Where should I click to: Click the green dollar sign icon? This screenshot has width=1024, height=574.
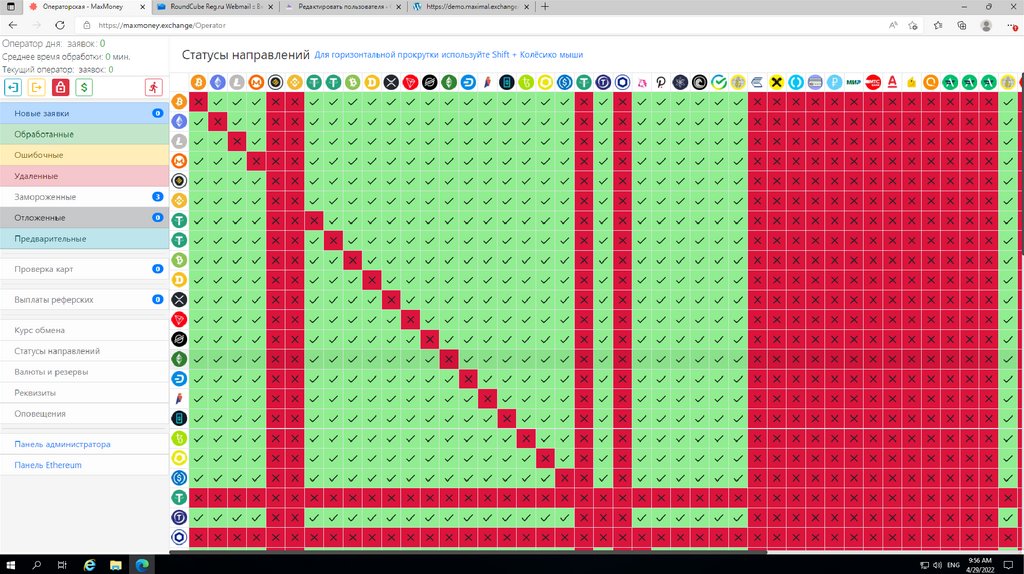pyautogui.click(x=84, y=88)
